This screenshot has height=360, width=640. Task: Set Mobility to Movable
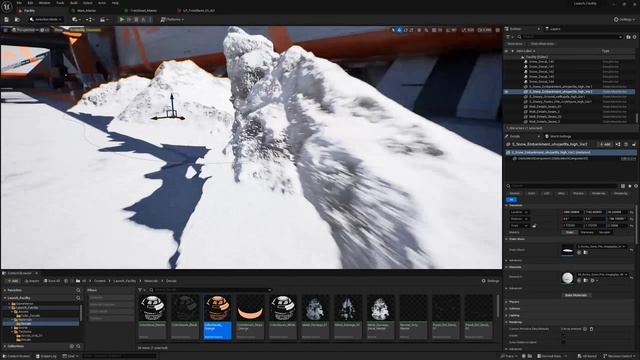[x=604, y=232]
